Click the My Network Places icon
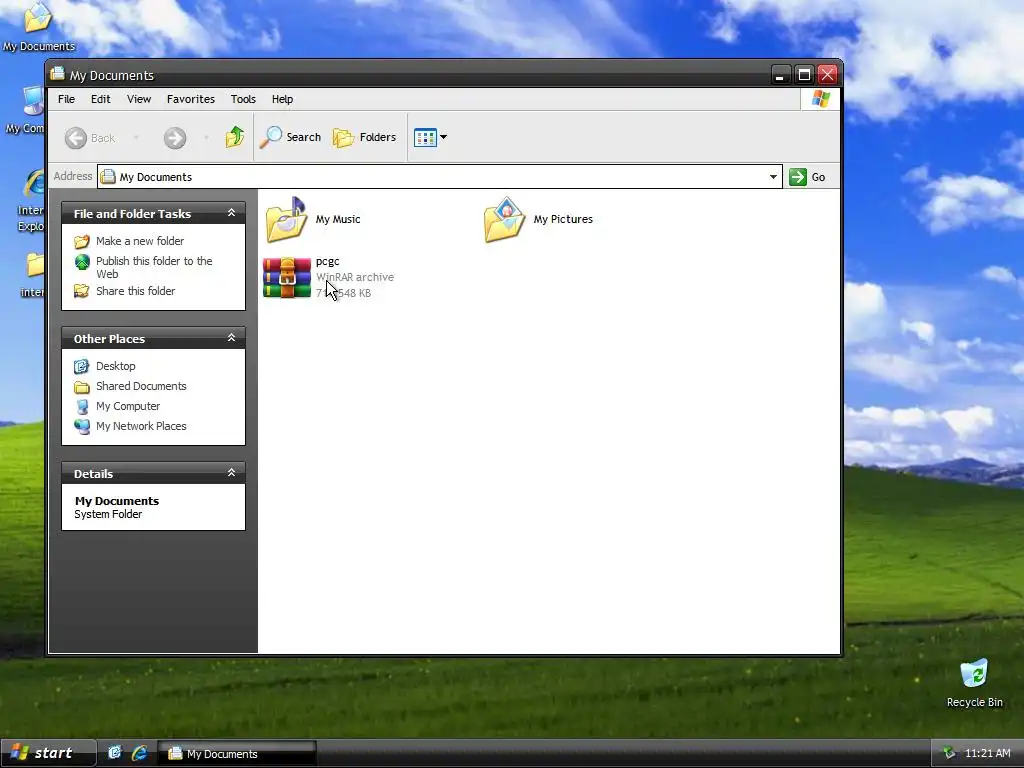 [x=82, y=426]
